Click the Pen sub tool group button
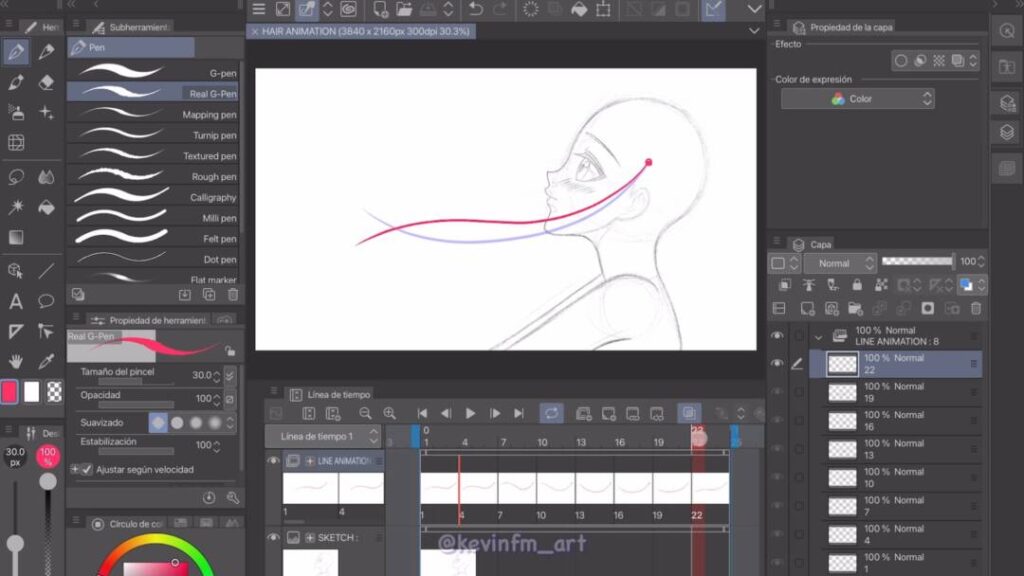The width and height of the screenshot is (1024, 576). pos(131,47)
